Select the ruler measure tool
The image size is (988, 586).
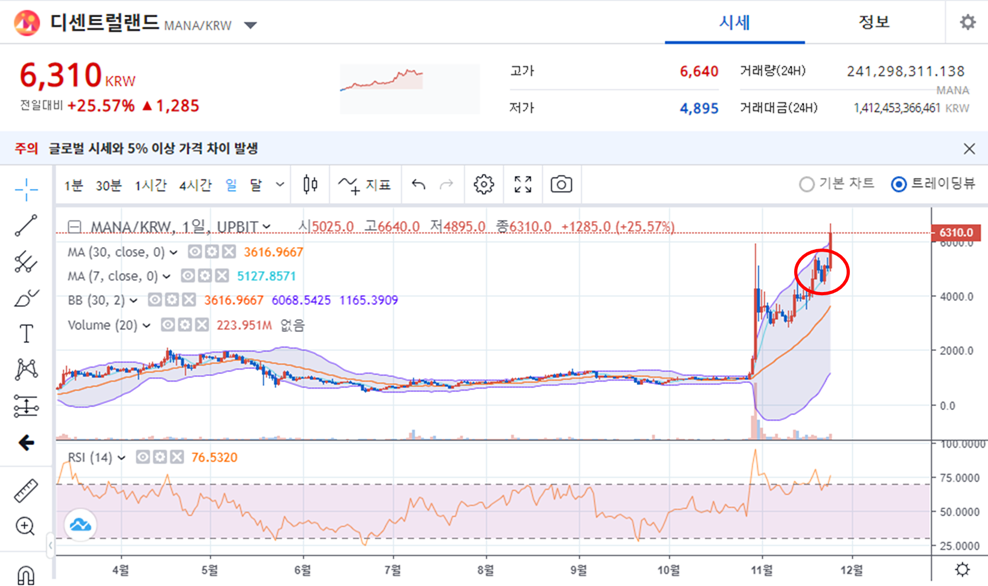(26, 490)
